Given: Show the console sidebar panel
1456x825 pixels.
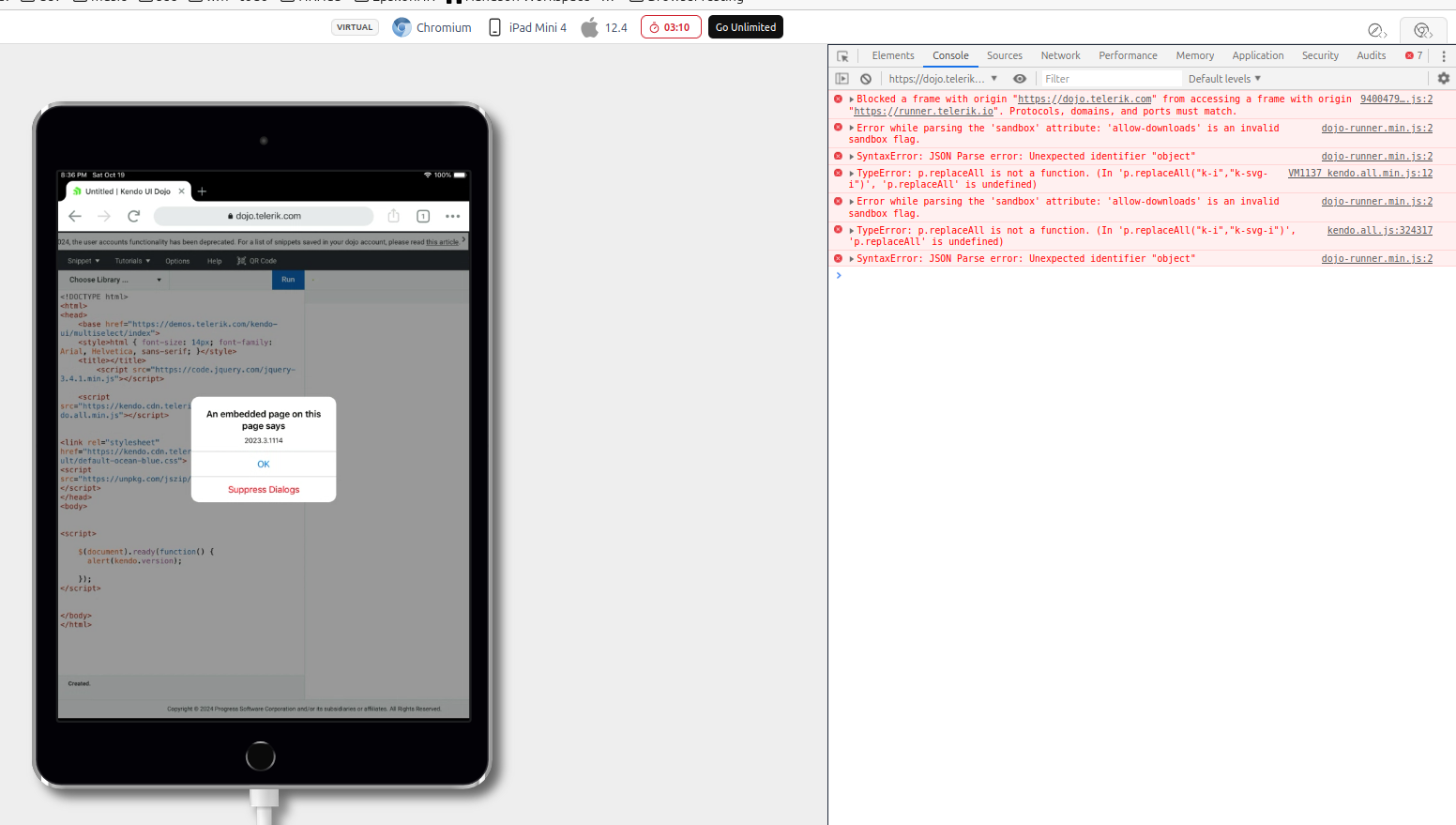Looking at the screenshot, I should click(x=842, y=79).
